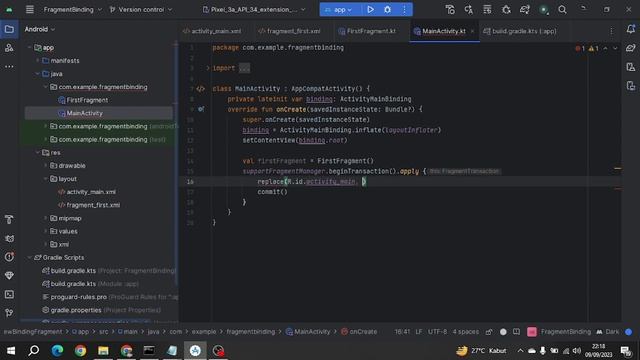
Task: Open Notifications bell panel
Action: [631, 29]
